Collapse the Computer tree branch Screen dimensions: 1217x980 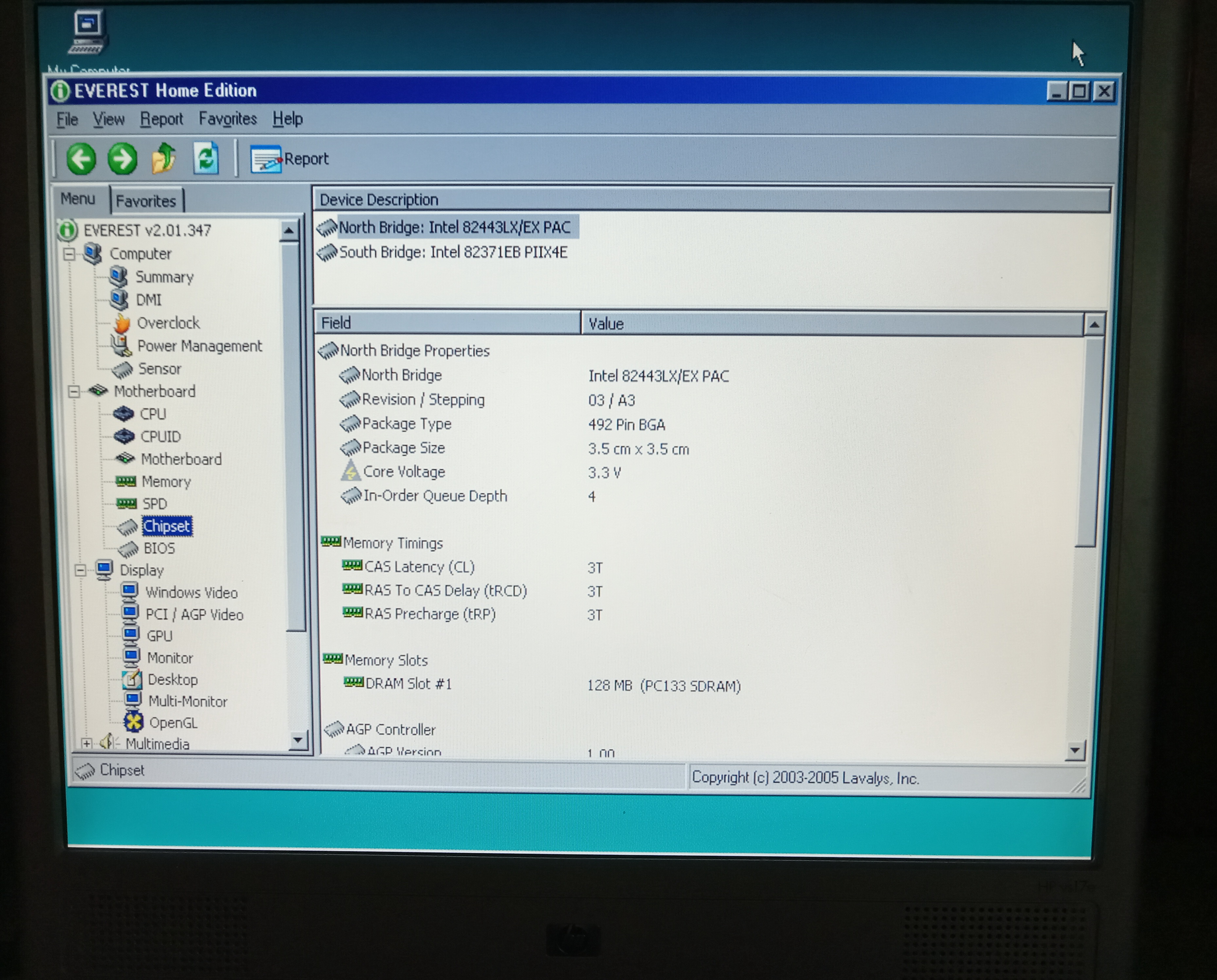[69, 254]
